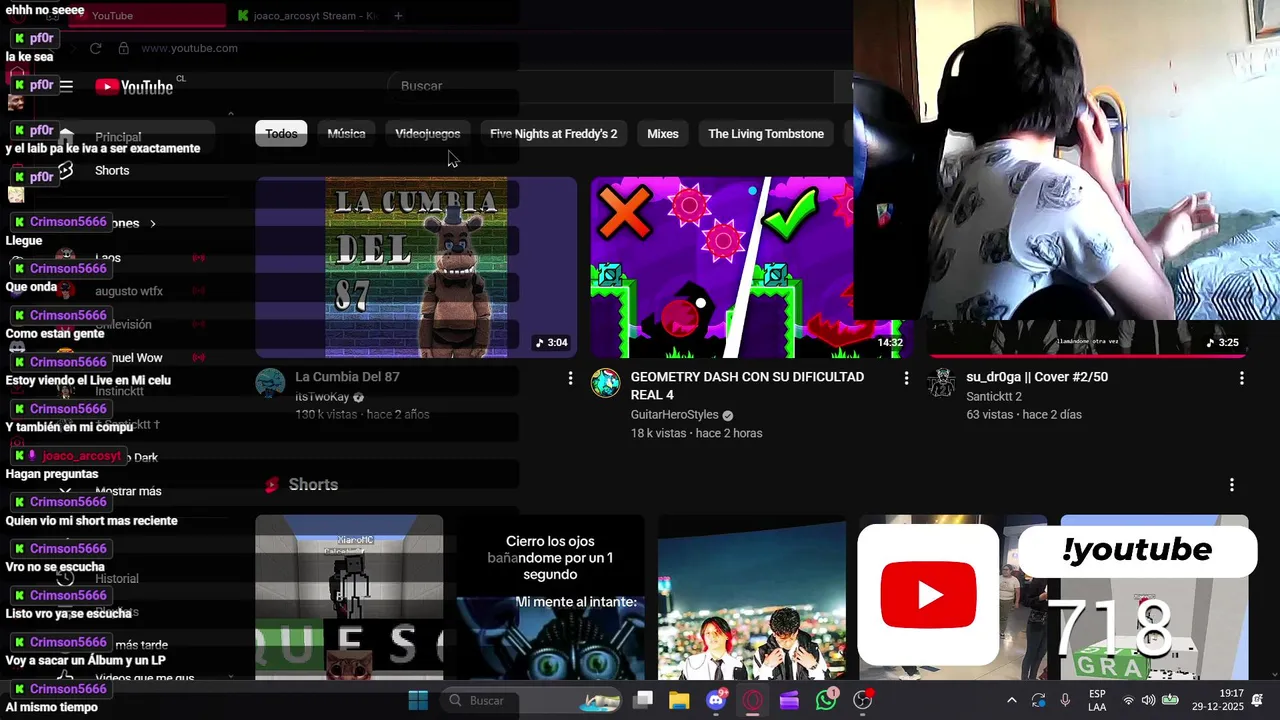The image size is (1280, 720).
Task: Open File Explorer from the taskbar
Action: point(679,700)
